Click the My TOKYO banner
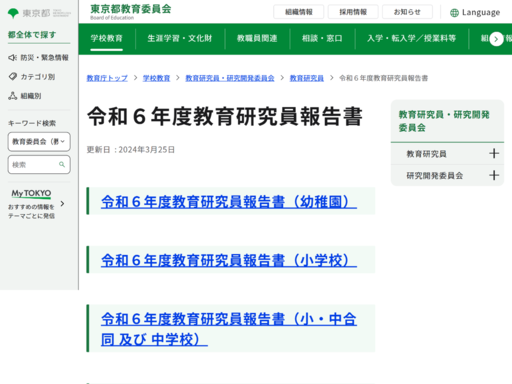 pyautogui.click(x=36, y=204)
